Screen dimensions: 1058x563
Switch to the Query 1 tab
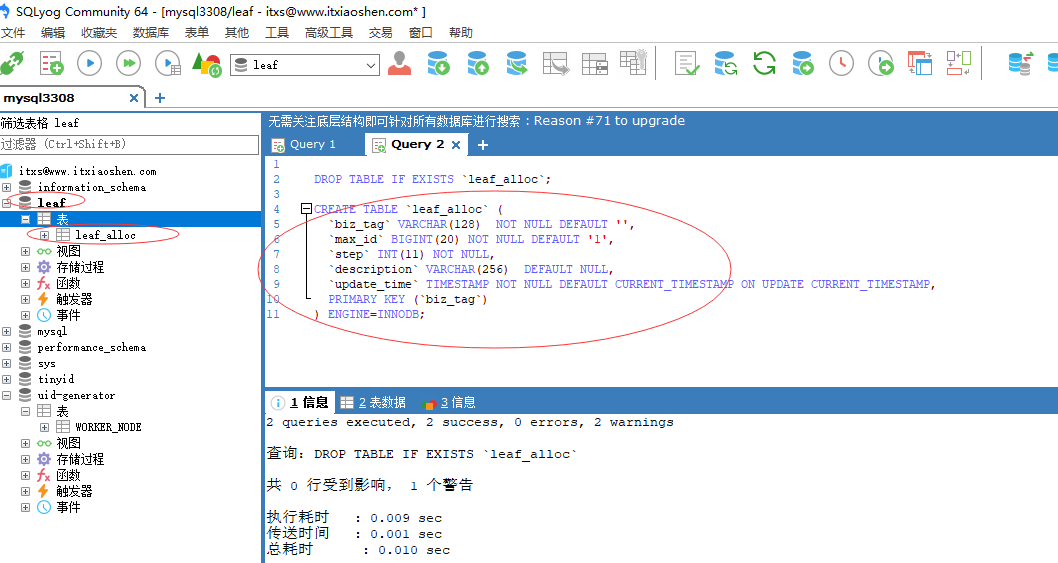click(x=303, y=144)
